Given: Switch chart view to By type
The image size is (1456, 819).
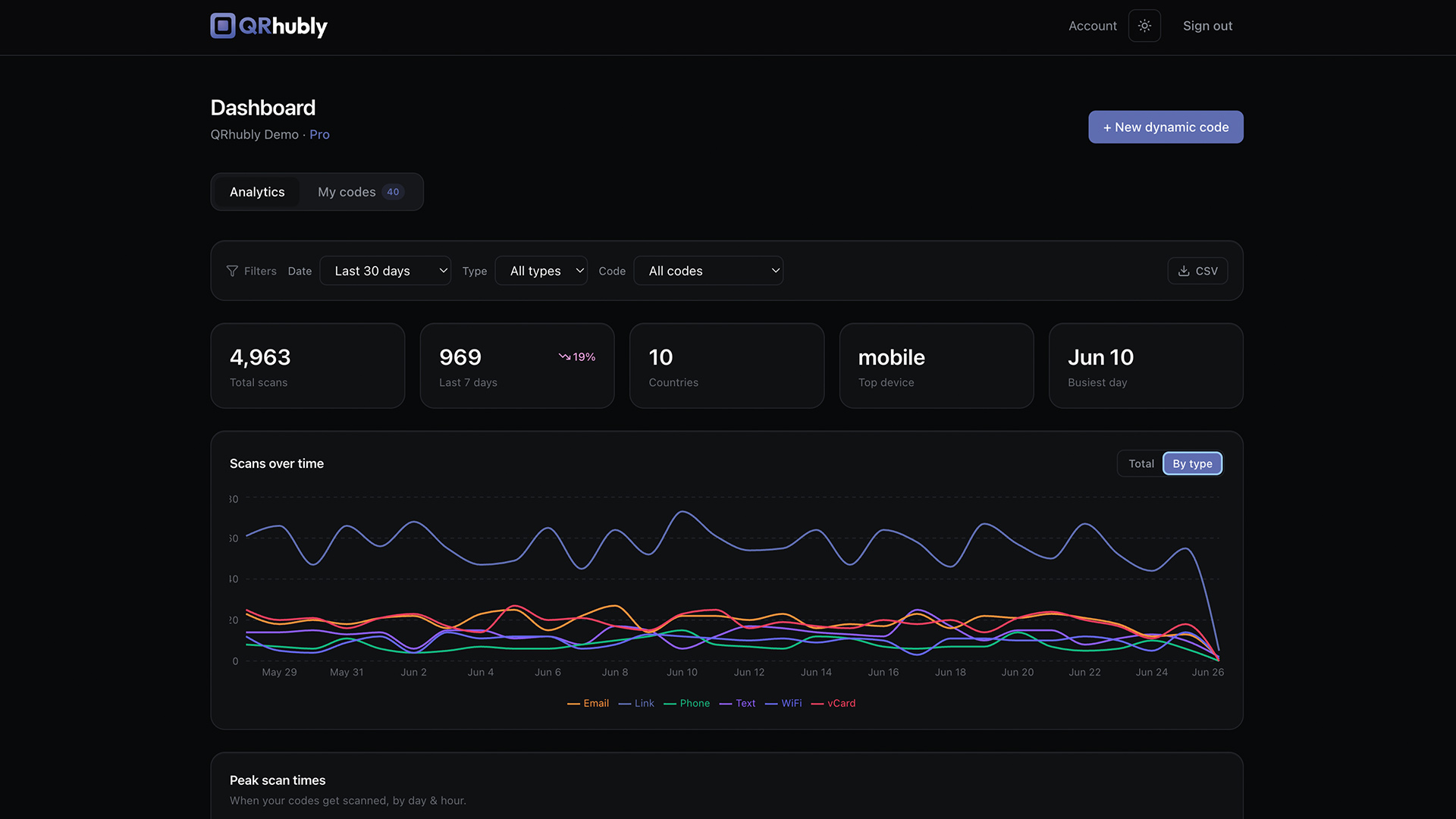Looking at the screenshot, I should (1192, 463).
